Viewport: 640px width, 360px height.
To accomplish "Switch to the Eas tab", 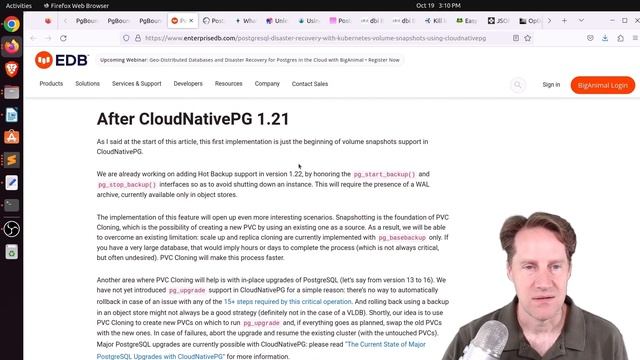I will point(467,20).
